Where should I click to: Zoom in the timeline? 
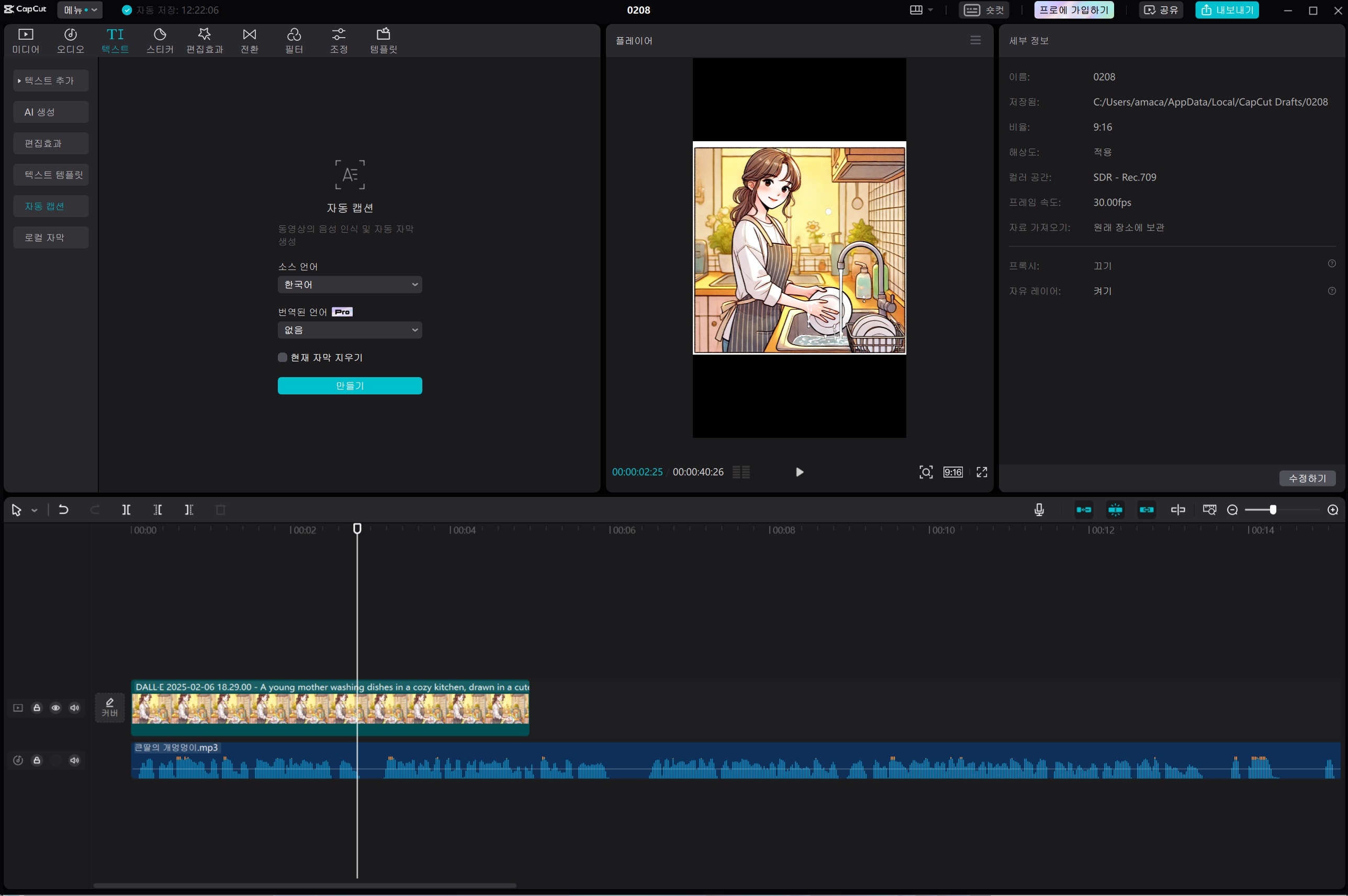pyautogui.click(x=1333, y=509)
